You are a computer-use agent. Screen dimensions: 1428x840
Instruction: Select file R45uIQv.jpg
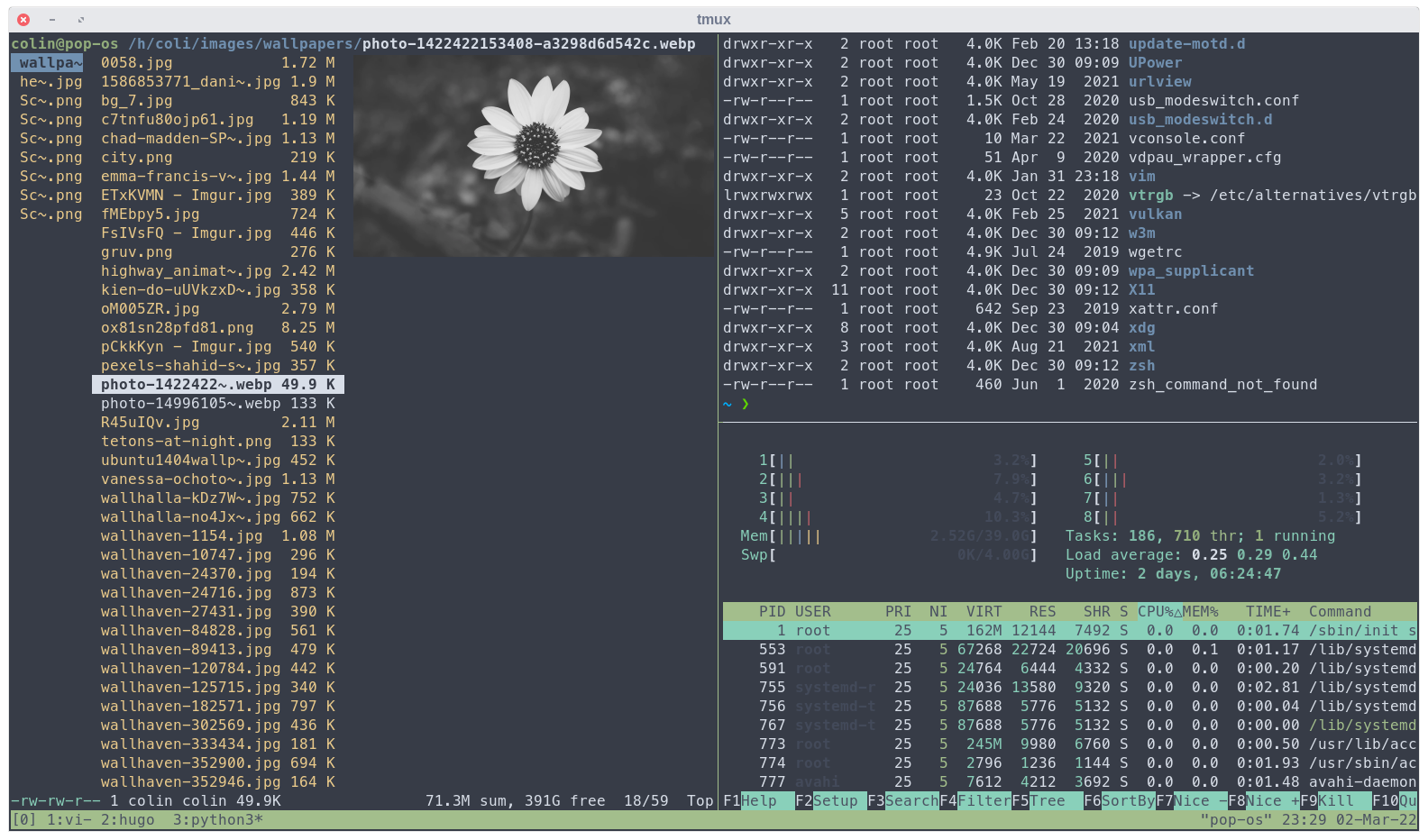(218, 423)
